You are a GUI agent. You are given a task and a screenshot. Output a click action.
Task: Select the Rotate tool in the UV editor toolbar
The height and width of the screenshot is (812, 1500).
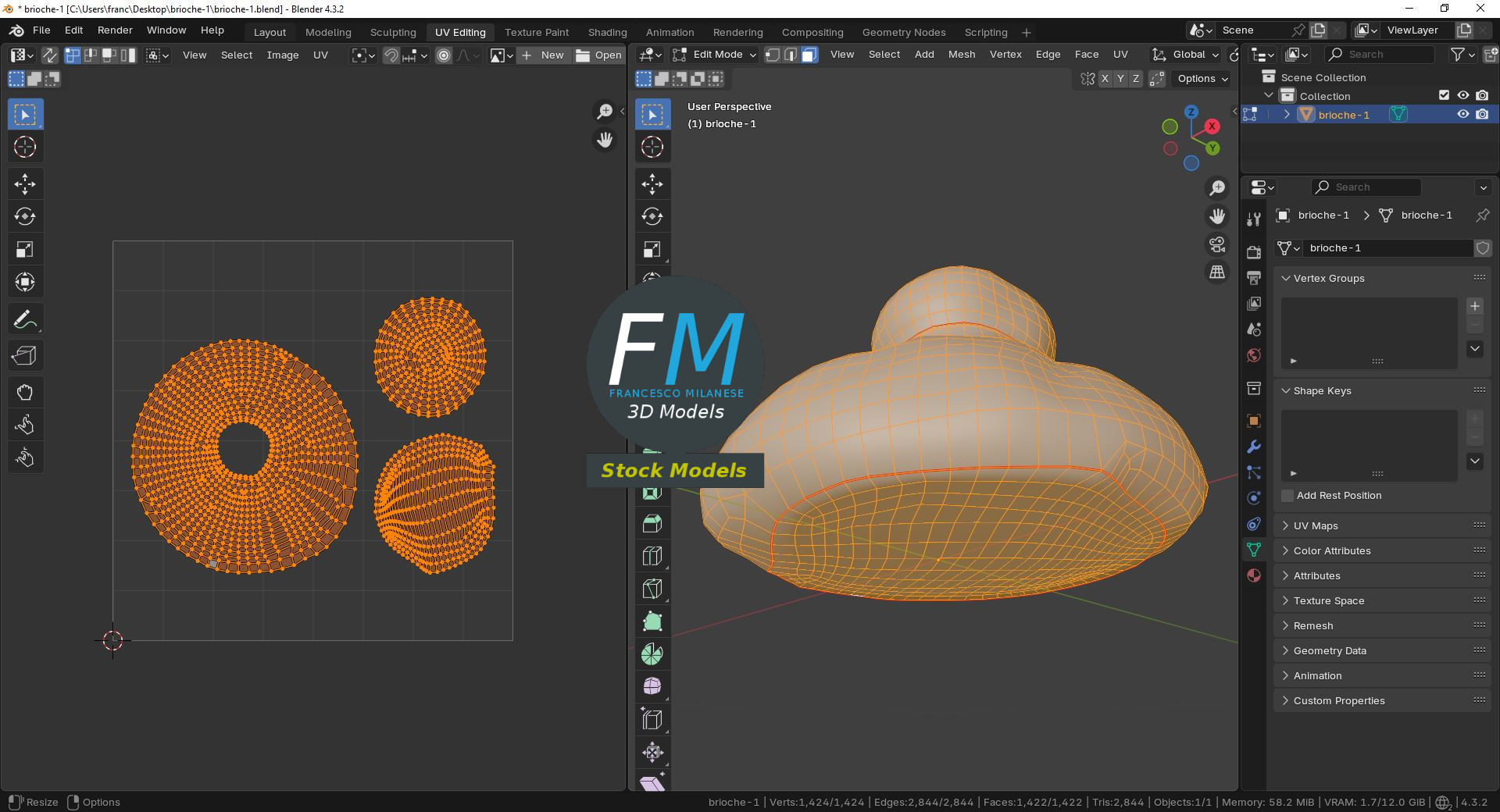point(25,217)
